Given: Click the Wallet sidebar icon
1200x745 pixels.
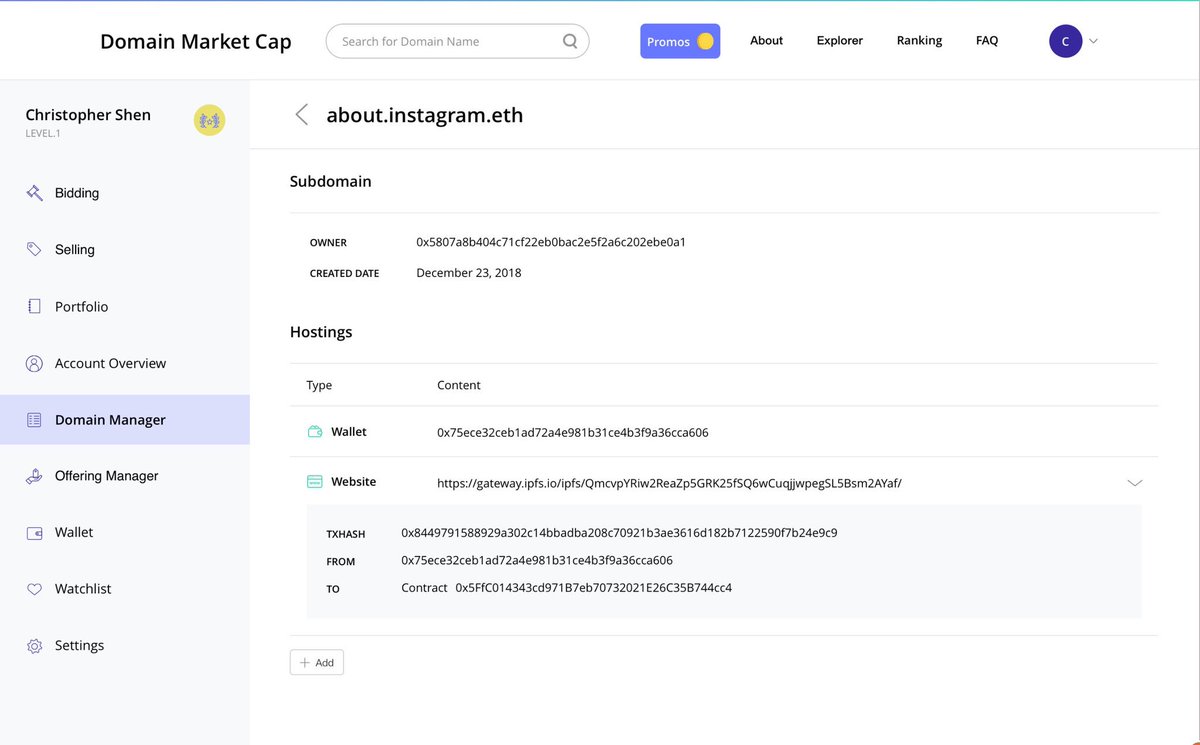Looking at the screenshot, I should [34, 533].
